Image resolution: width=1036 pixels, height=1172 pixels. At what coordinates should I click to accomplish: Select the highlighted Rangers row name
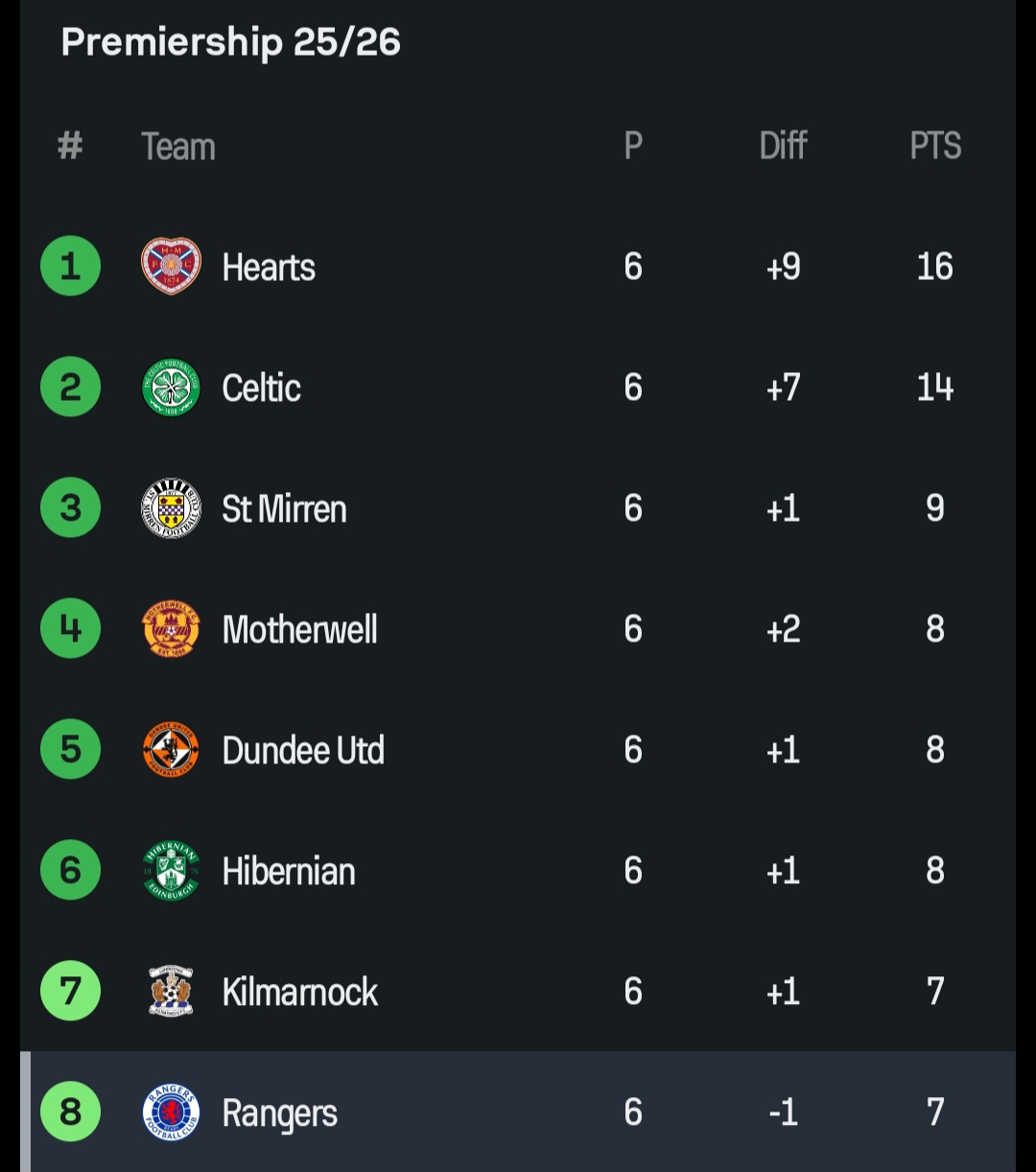tap(280, 1114)
